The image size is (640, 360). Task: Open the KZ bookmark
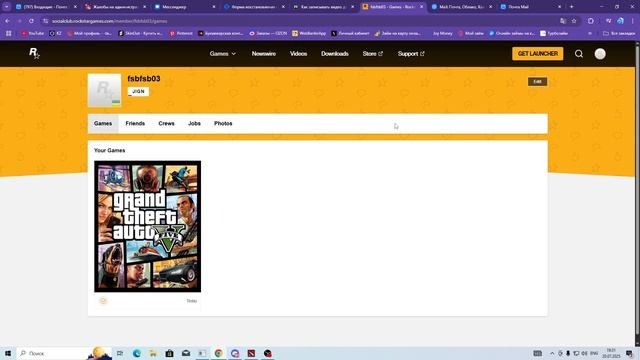(x=55, y=33)
